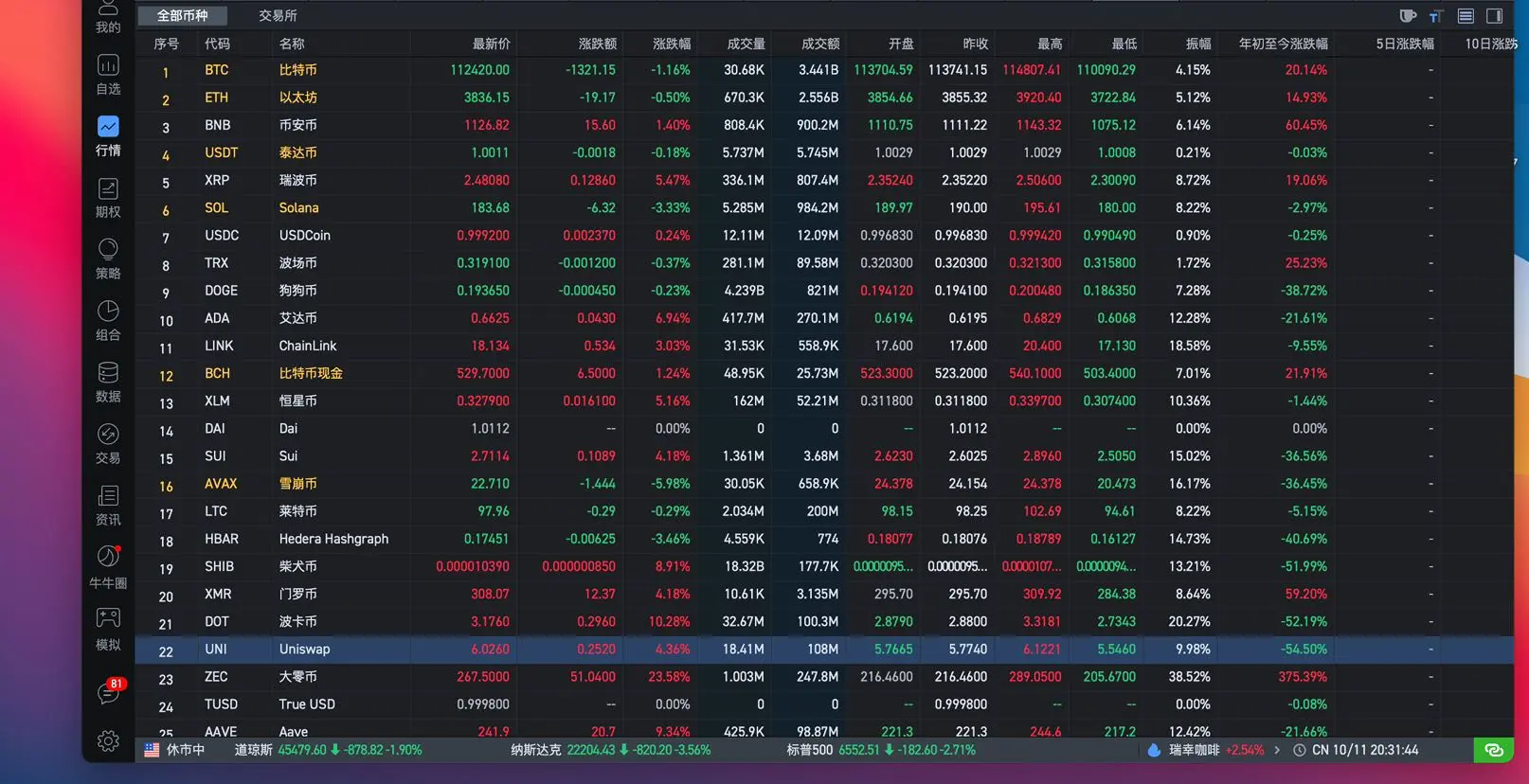Click the clock icon beside CN time
The width and height of the screenshot is (1529, 784).
coord(1299,750)
